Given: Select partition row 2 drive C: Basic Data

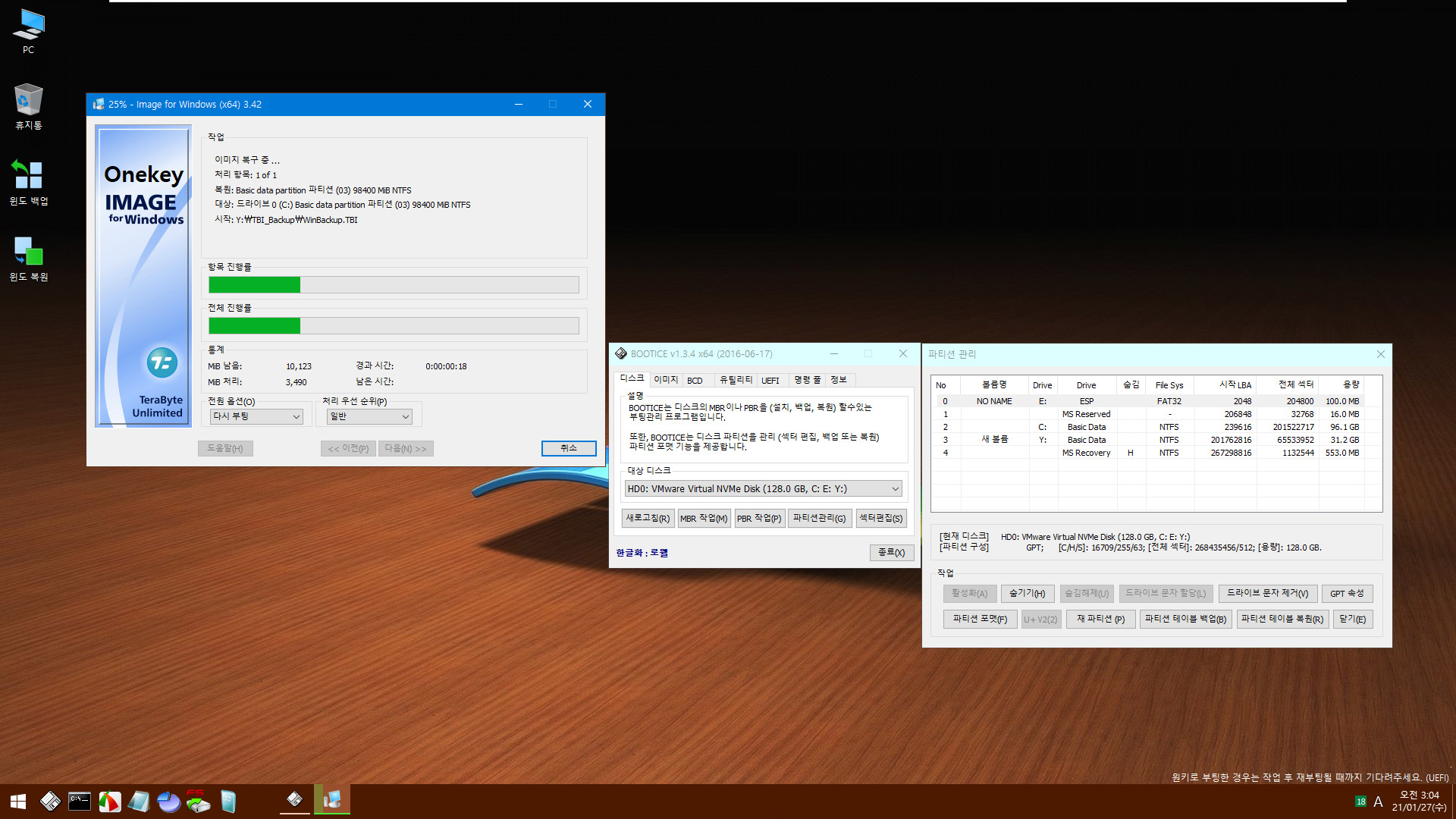Looking at the screenshot, I should pyautogui.click(x=1156, y=427).
